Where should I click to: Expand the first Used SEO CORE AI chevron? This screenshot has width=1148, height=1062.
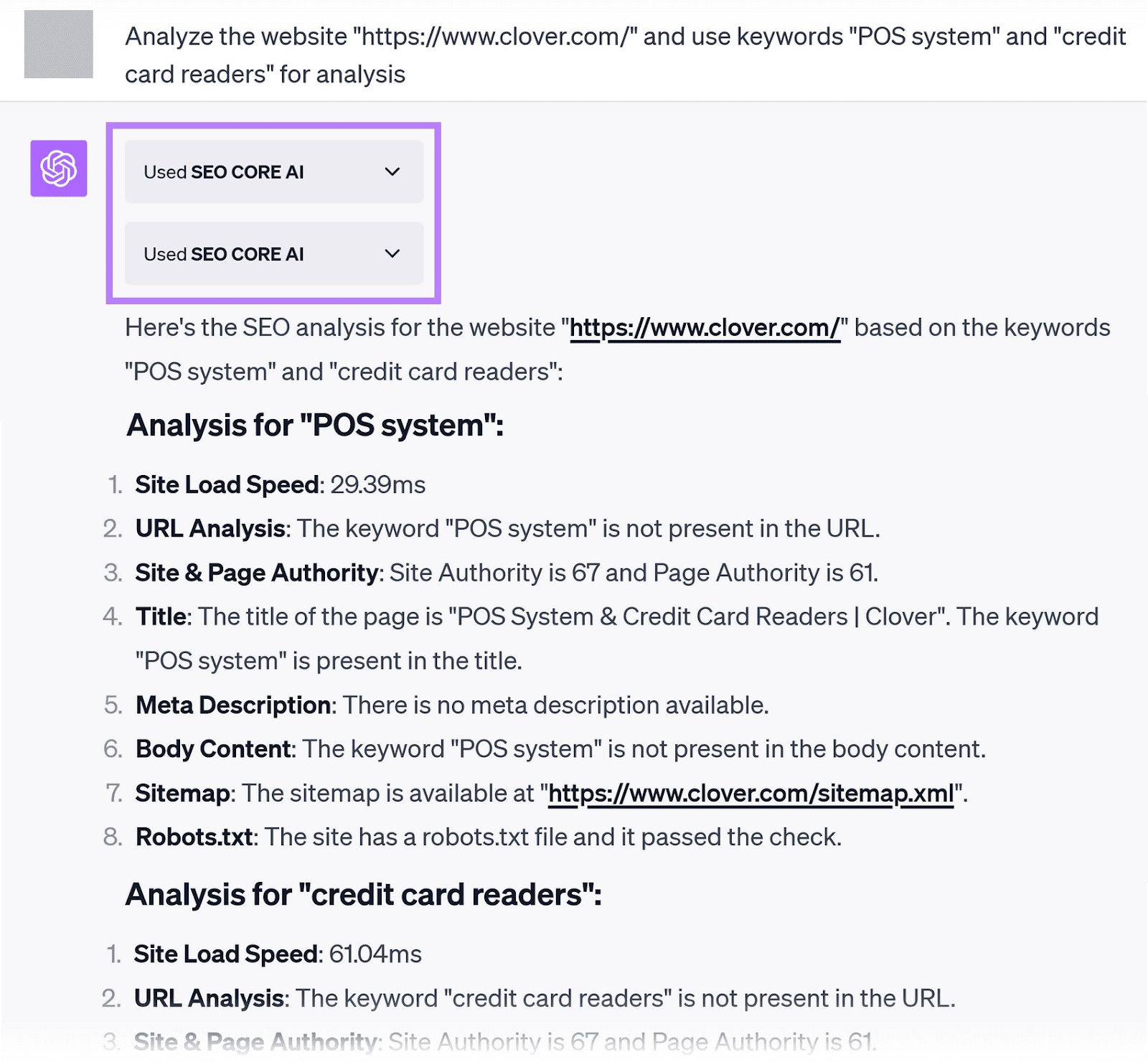point(392,171)
